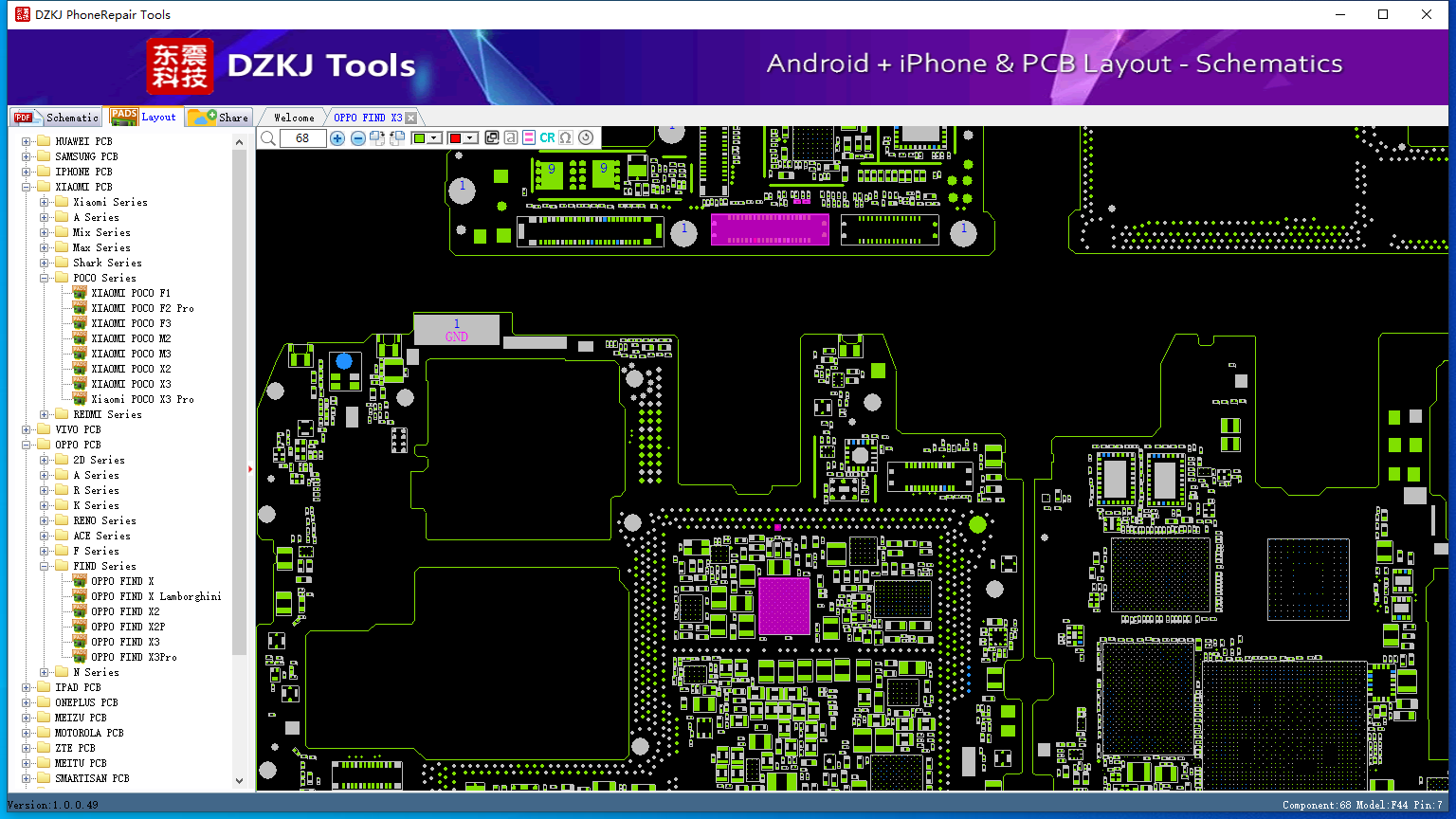The width and height of the screenshot is (1456, 819).
Task: Select the 'IPAD PCB' tree row
Action: tap(78, 687)
